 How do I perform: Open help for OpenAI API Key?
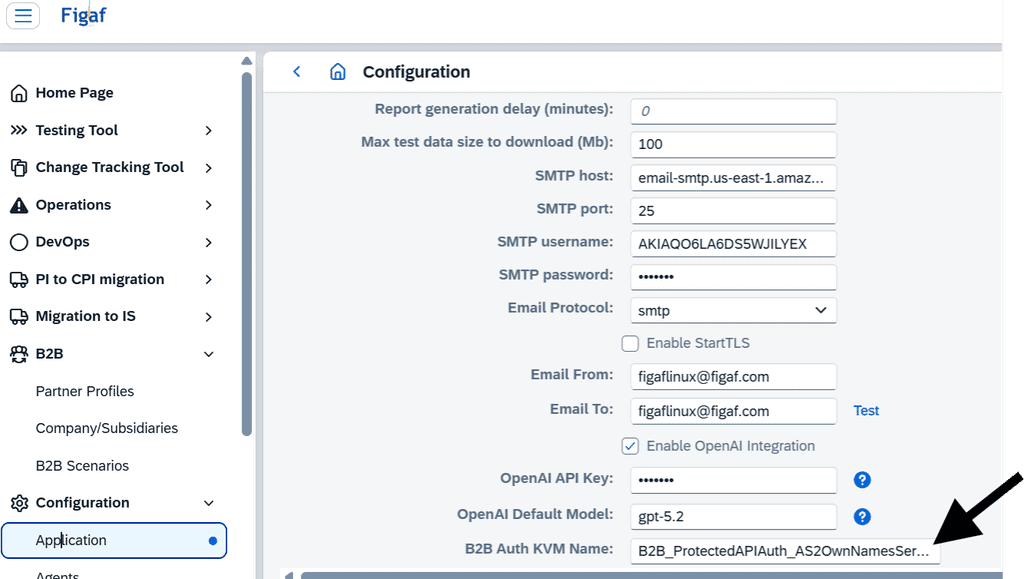pyautogui.click(x=862, y=480)
